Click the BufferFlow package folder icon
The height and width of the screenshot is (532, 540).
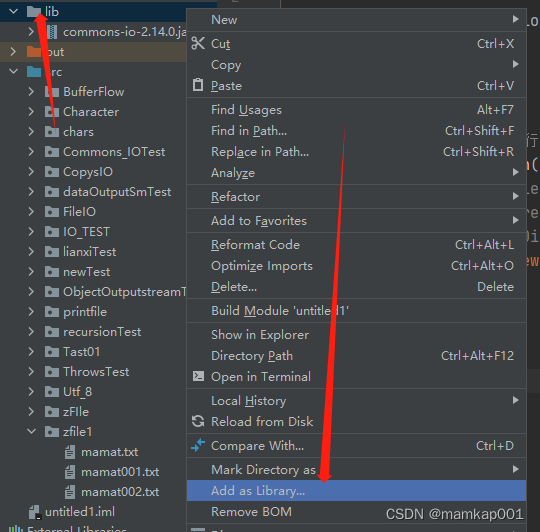[52, 92]
